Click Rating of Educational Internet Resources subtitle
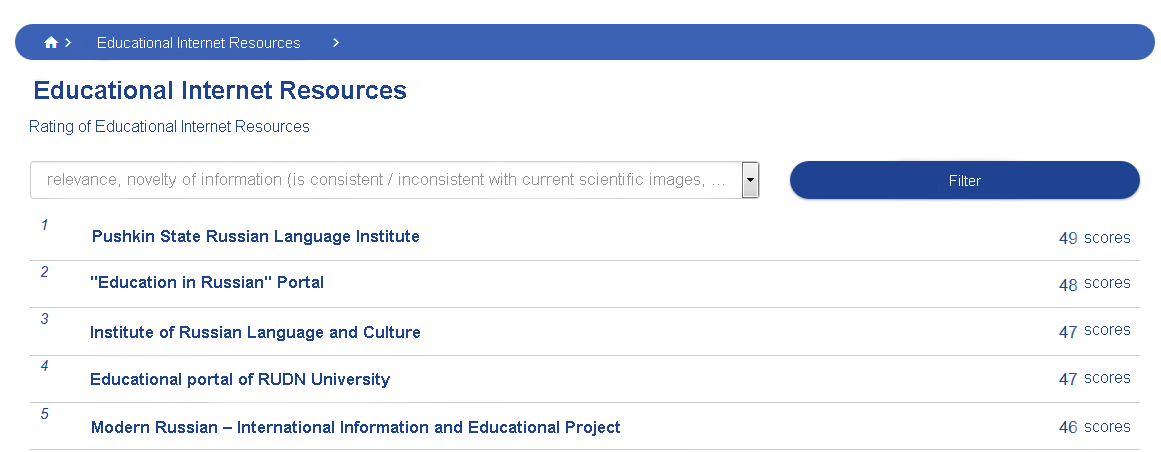Image resolution: width=1161 pixels, height=452 pixels. click(169, 127)
